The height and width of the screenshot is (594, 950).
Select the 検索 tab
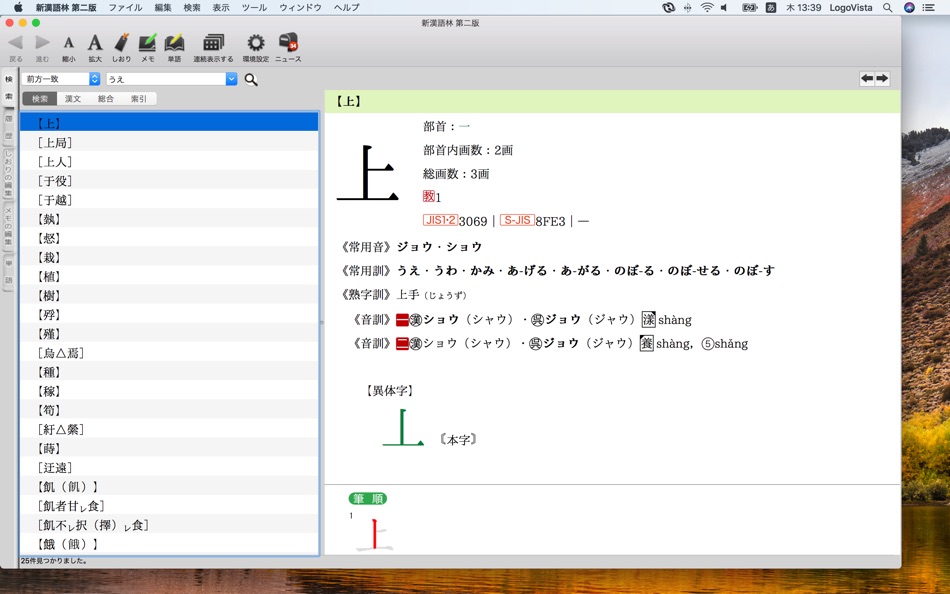click(40, 99)
